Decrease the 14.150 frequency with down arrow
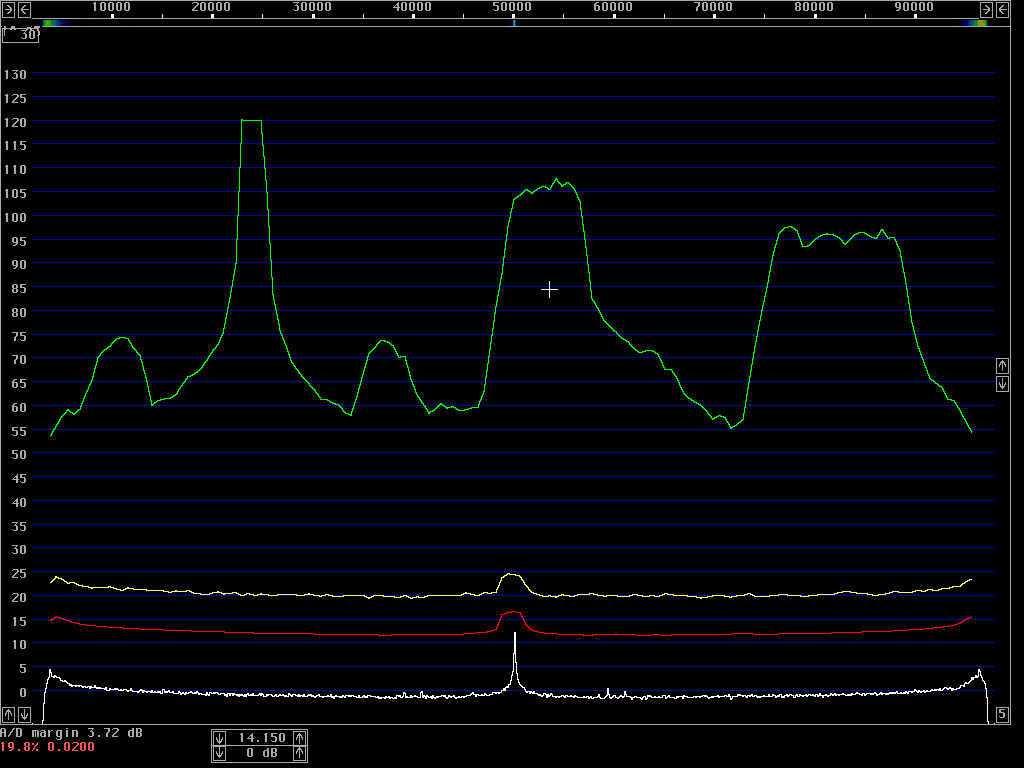Image resolution: width=1024 pixels, height=768 pixels. pyautogui.click(x=219, y=738)
